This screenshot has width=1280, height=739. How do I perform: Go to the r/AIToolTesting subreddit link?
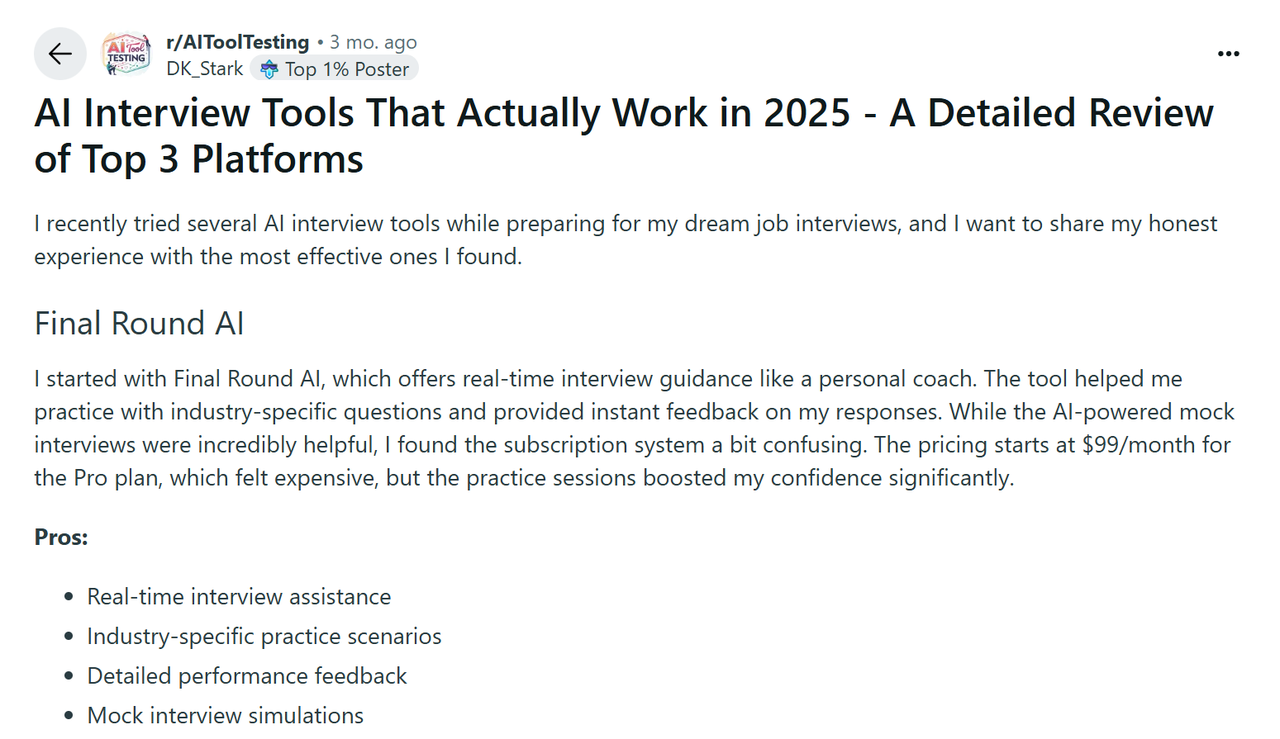237,42
